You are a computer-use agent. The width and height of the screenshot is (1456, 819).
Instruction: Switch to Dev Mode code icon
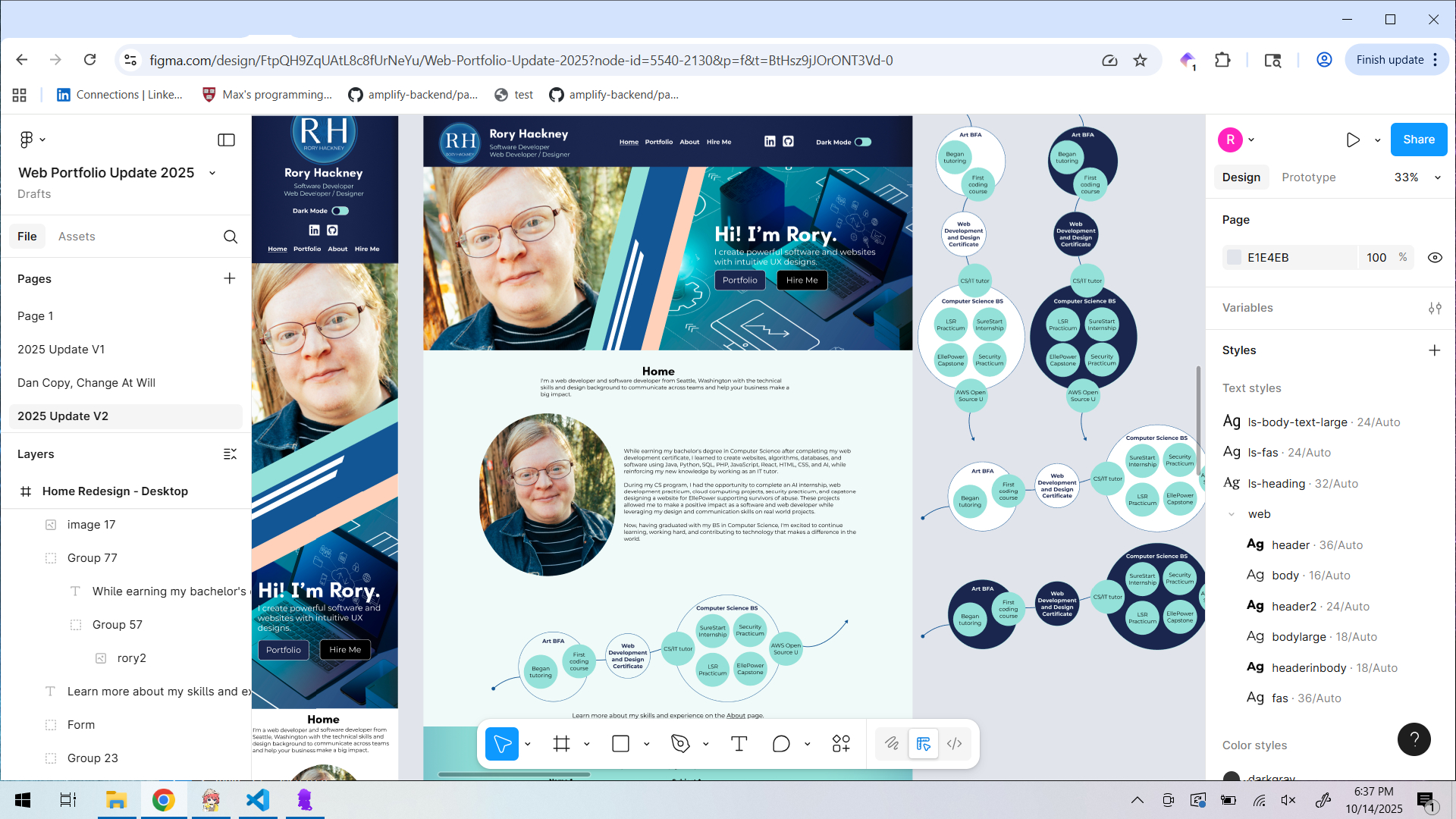(x=955, y=744)
